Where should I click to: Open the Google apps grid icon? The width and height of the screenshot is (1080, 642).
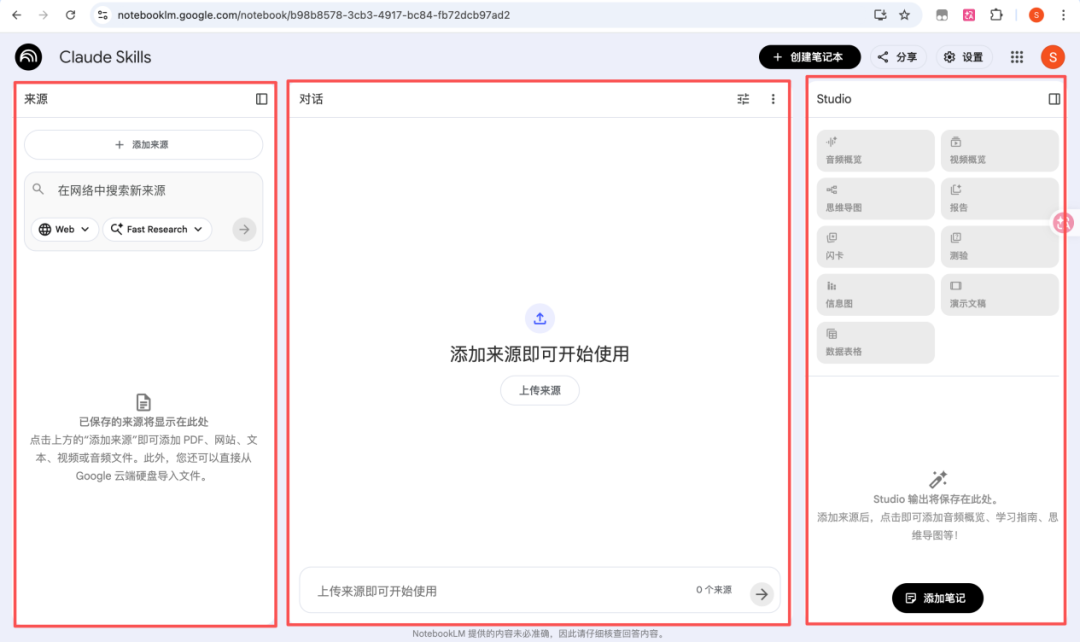click(1017, 57)
